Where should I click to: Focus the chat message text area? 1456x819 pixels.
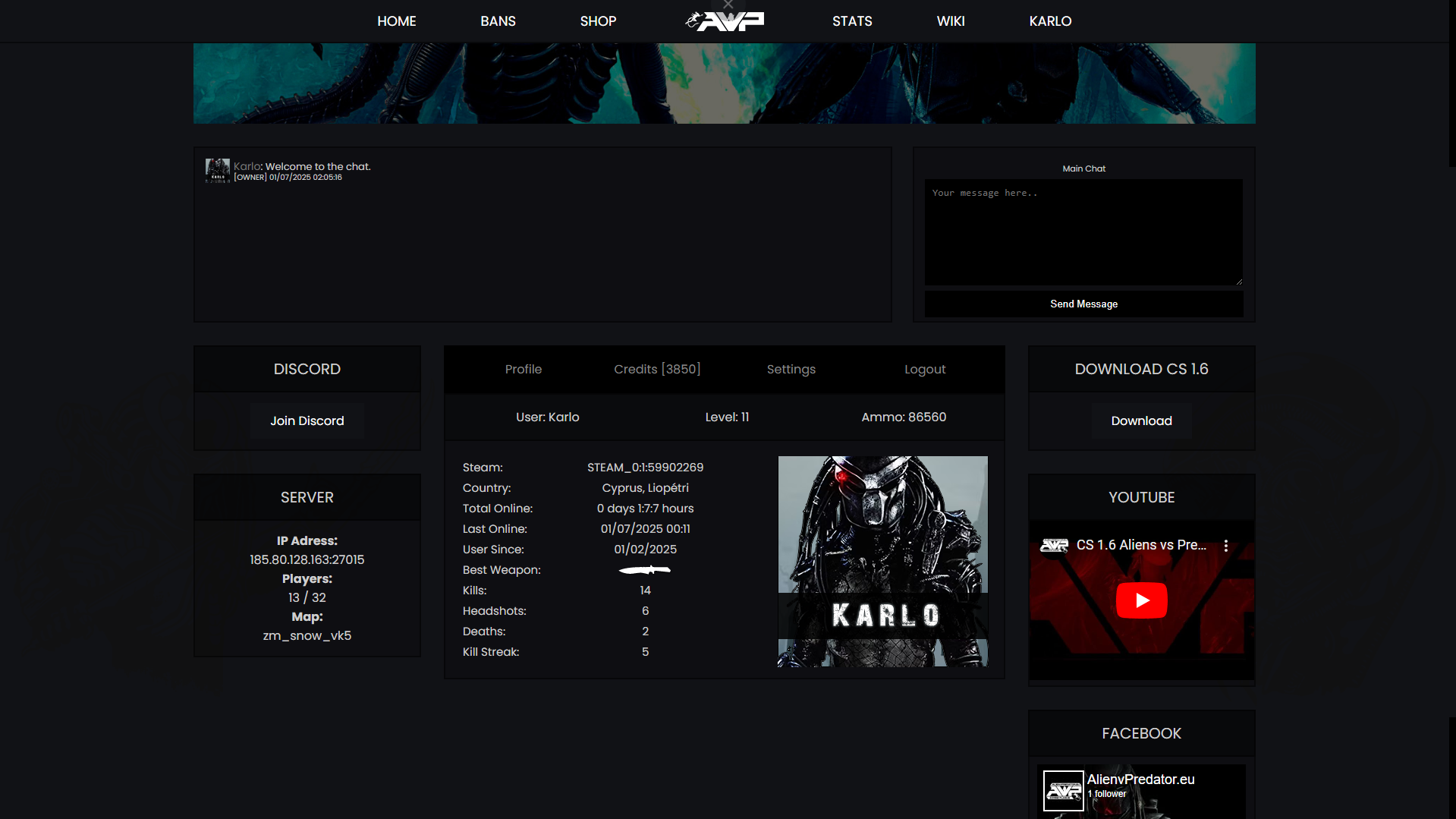click(x=1083, y=232)
